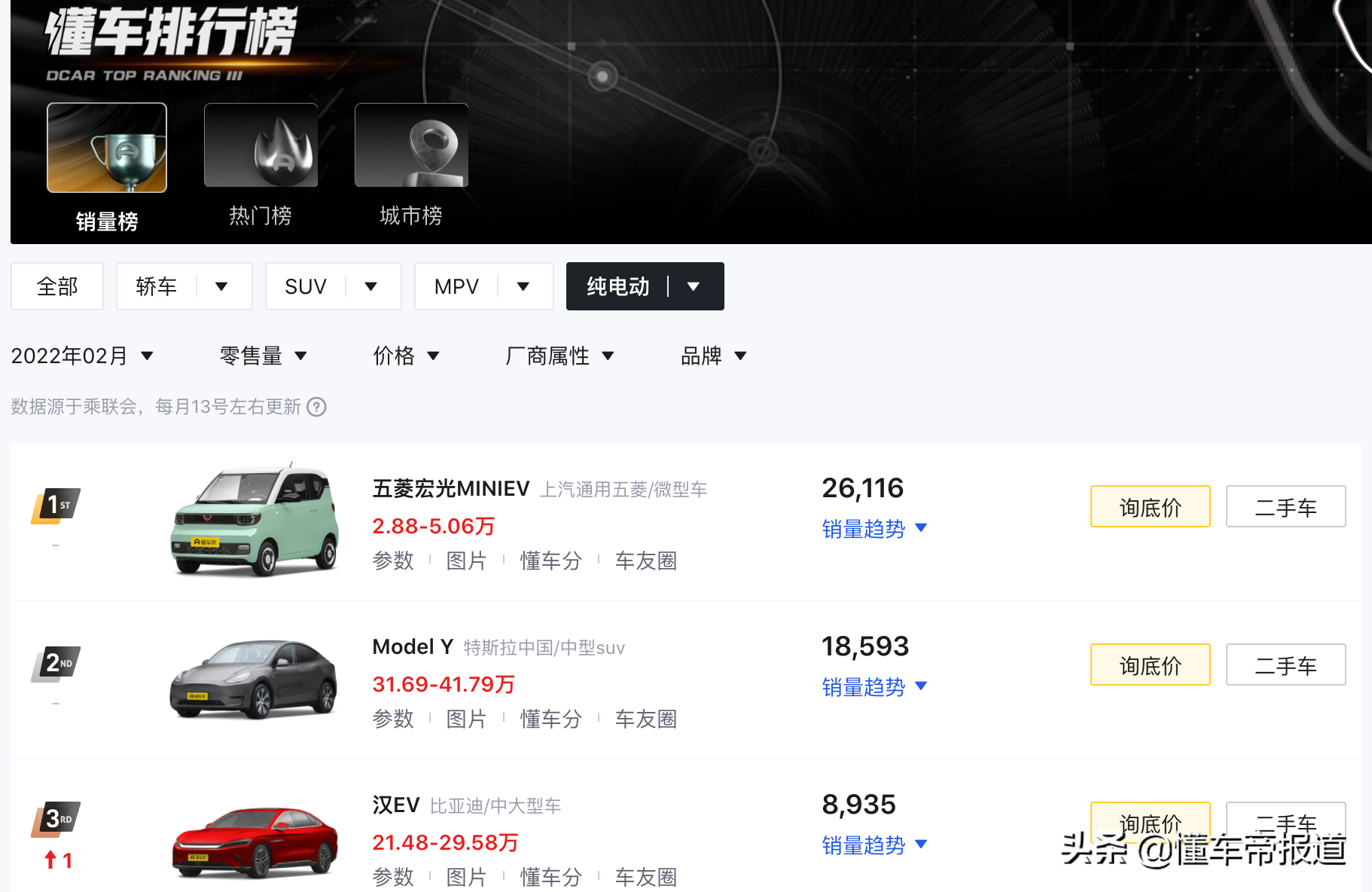Select the 轿车 category filter
Image resolution: width=1372 pixels, height=892 pixels.
pos(156,286)
